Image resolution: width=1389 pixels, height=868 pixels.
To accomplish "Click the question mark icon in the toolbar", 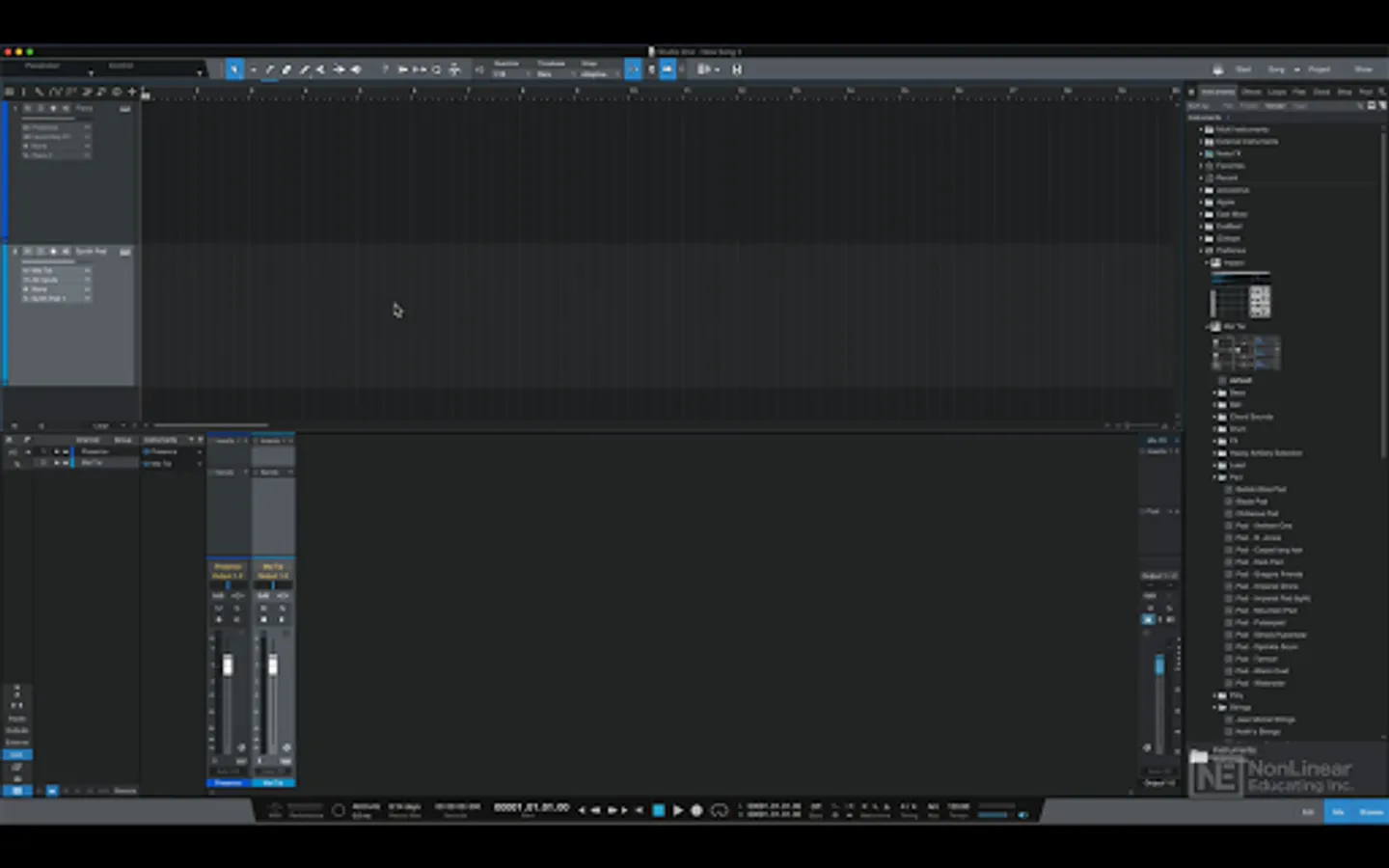I will [x=386, y=69].
